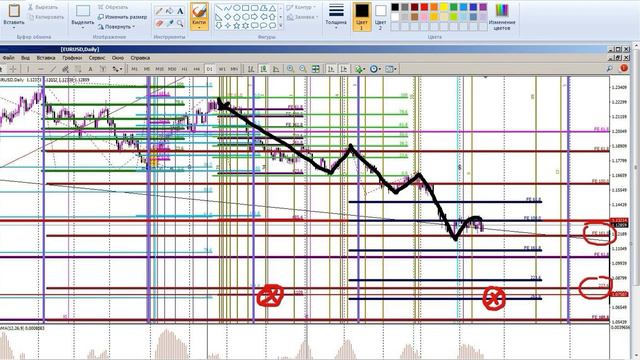Toggle Candlesticks chart type in MetaTrader
This screenshot has height=360, width=640.
(264, 69)
